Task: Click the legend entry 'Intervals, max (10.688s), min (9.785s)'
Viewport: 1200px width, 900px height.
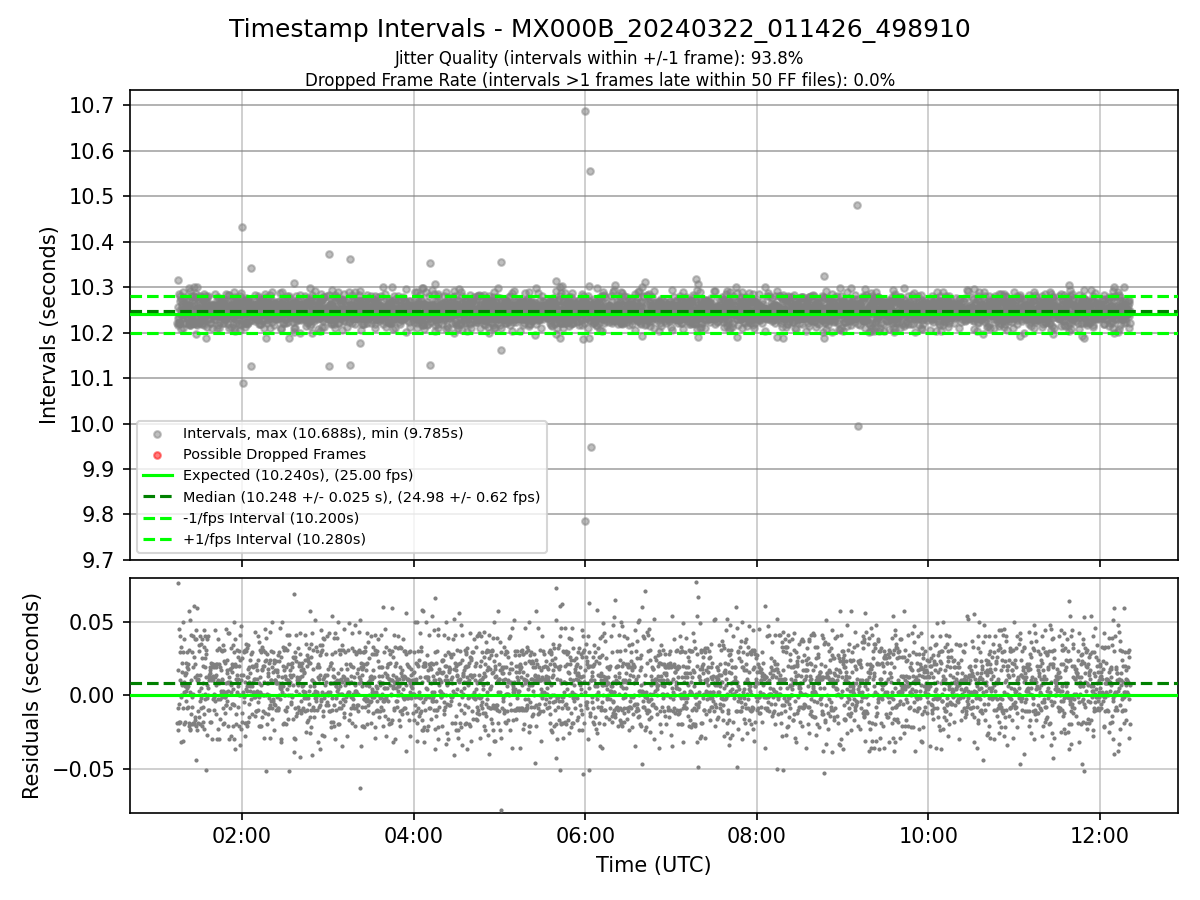Action: [323, 433]
